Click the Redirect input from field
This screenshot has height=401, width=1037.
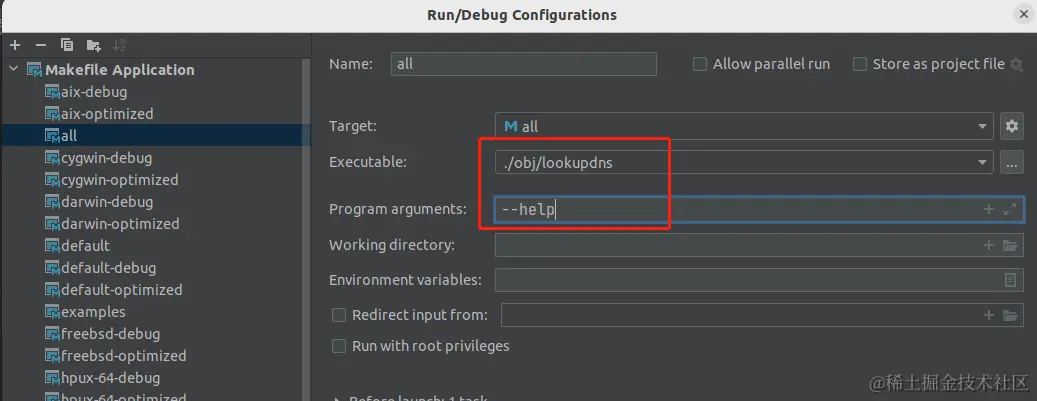[x=763, y=315]
